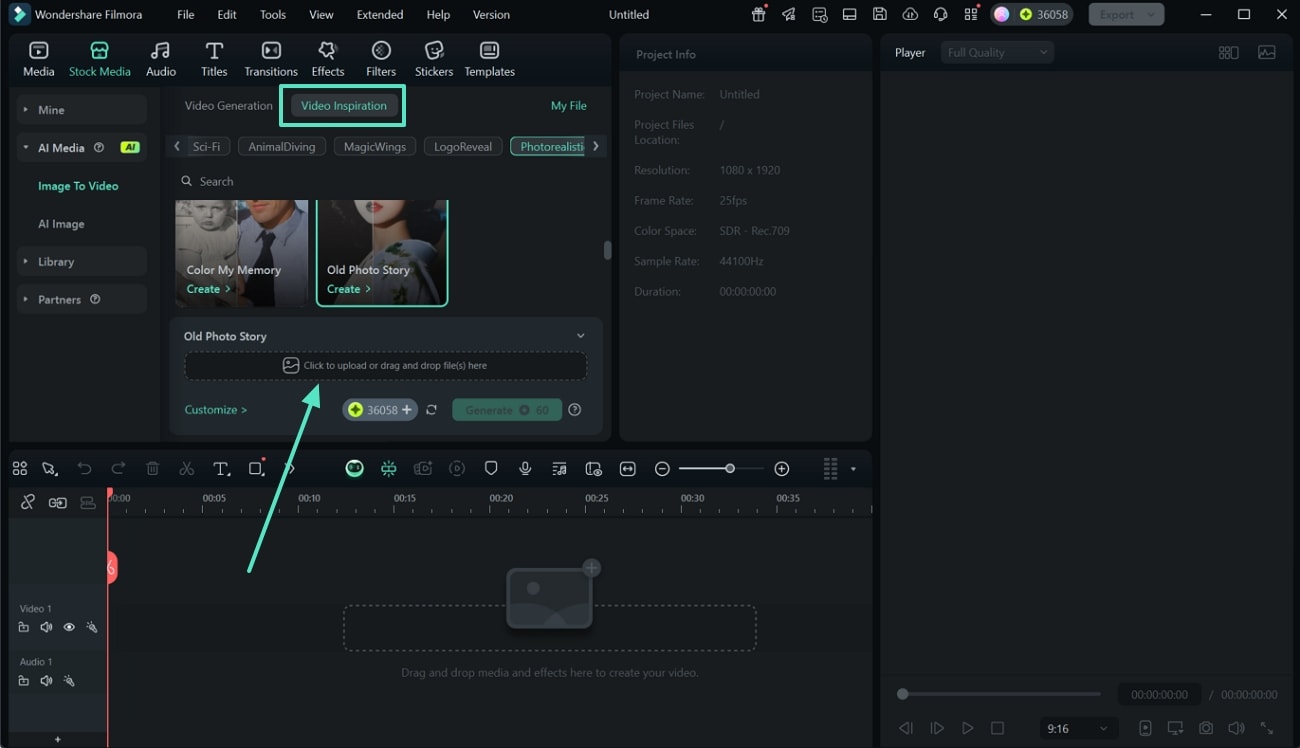
Task: Click the AI copilot robot icon
Action: point(354,468)
